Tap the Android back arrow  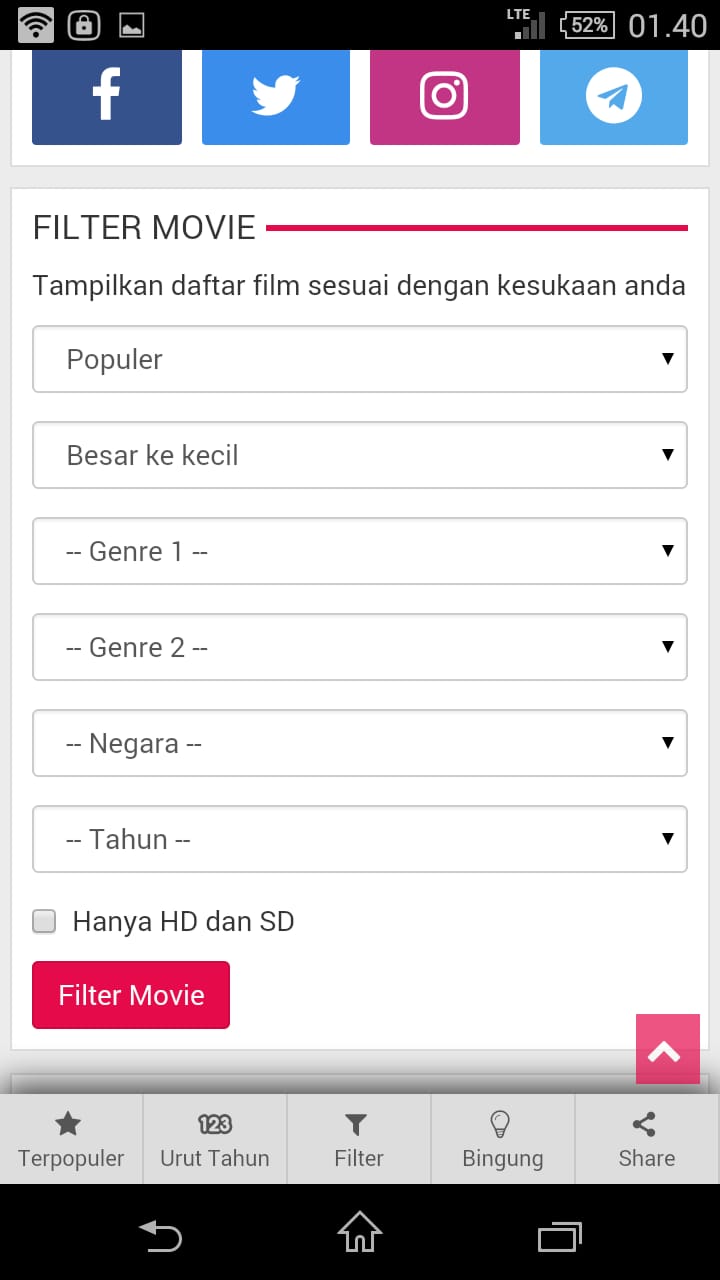[x=160, y=1235]
